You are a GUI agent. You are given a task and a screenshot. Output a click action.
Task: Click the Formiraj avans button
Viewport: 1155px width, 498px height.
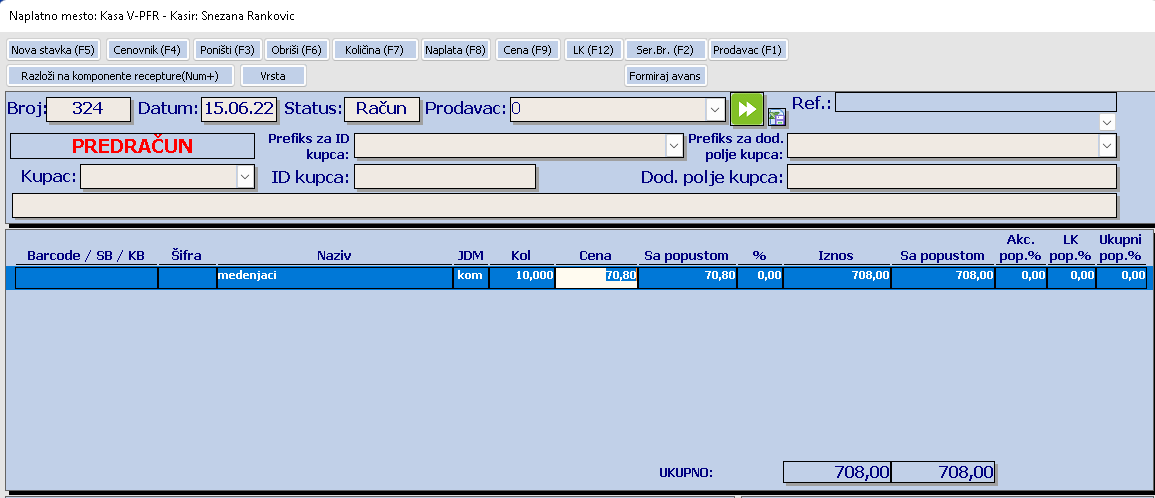coord(665,76)
